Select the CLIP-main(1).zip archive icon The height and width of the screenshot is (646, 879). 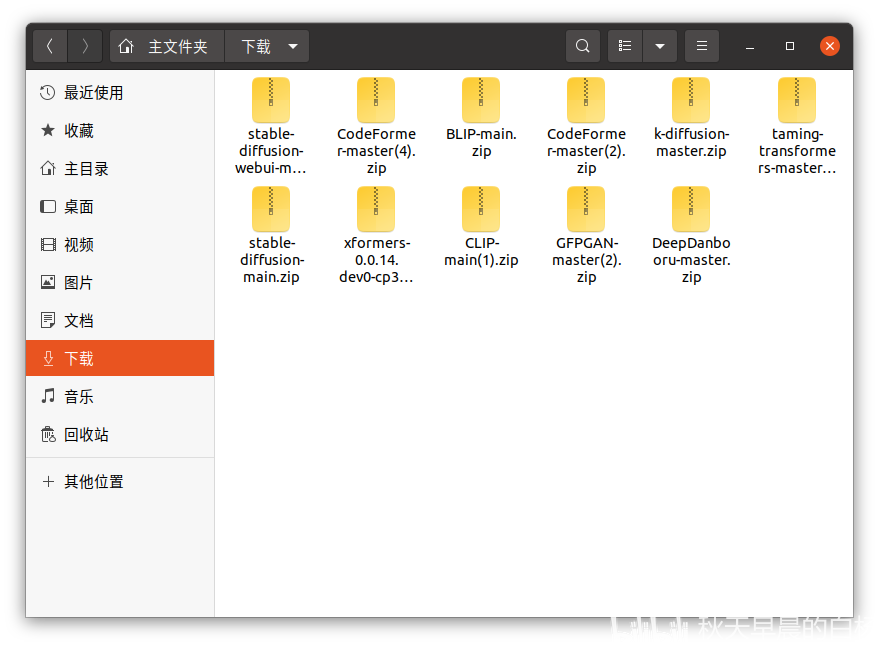pyautogui.click(x=481, y=209)
